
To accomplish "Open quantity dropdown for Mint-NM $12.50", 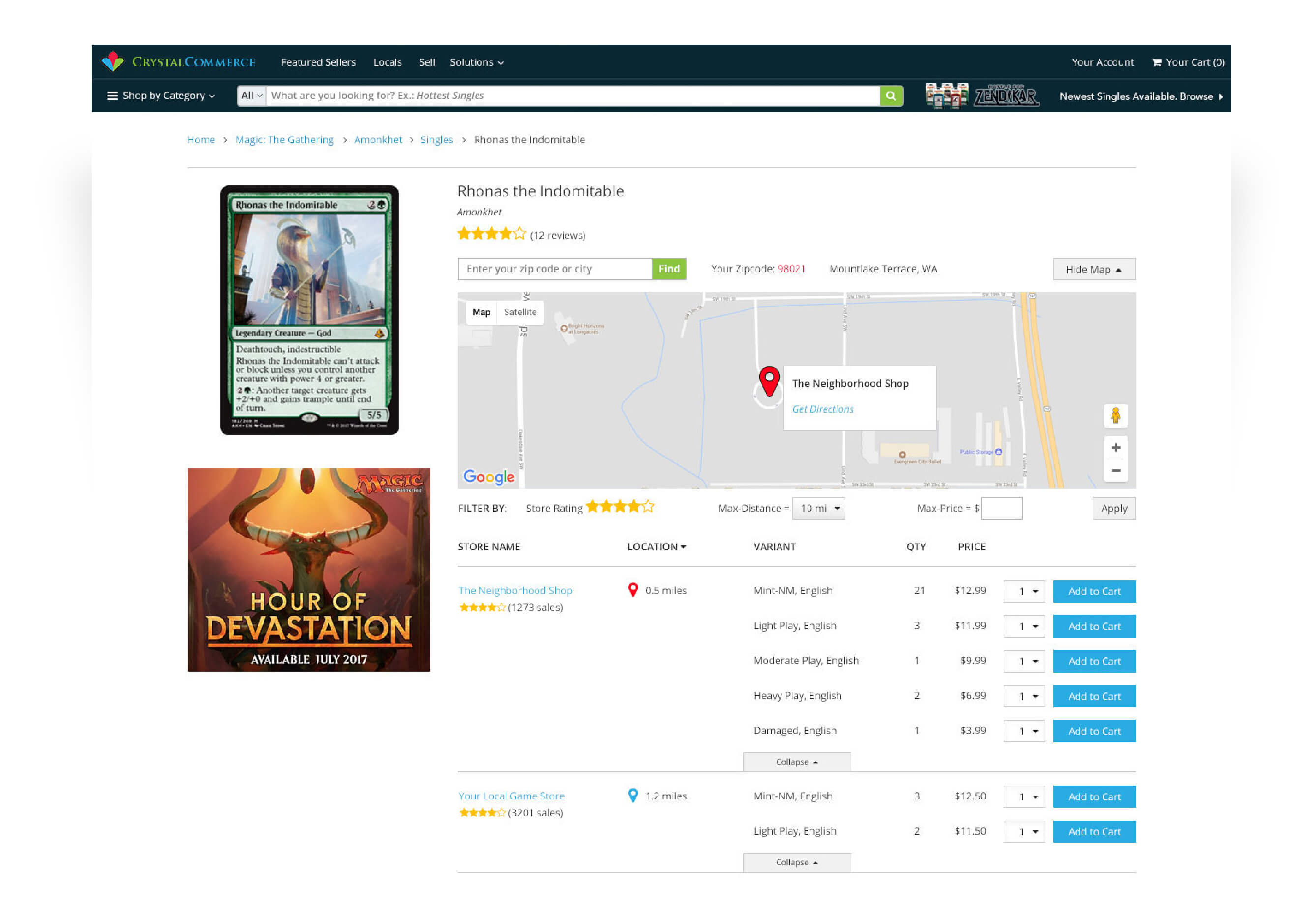I will (1024, 796).
